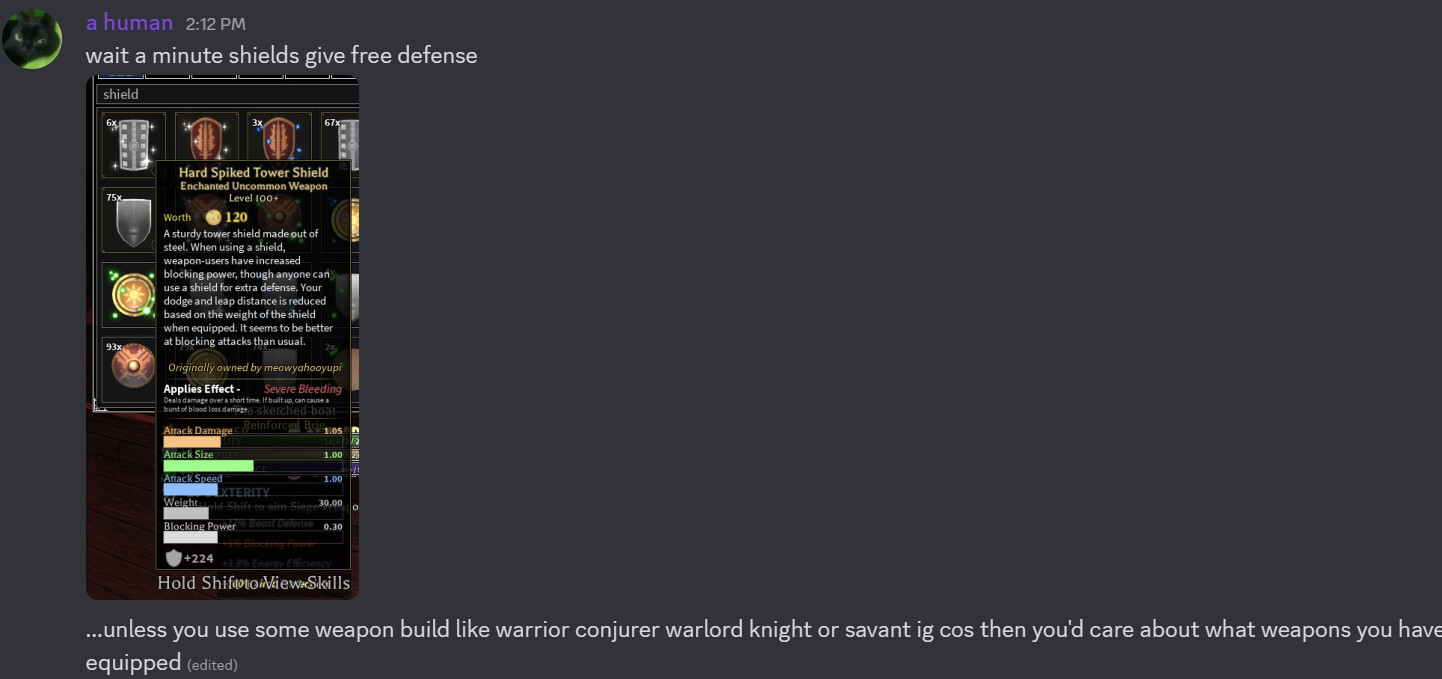Click the blue Attack Speed bar

point(190,490)
